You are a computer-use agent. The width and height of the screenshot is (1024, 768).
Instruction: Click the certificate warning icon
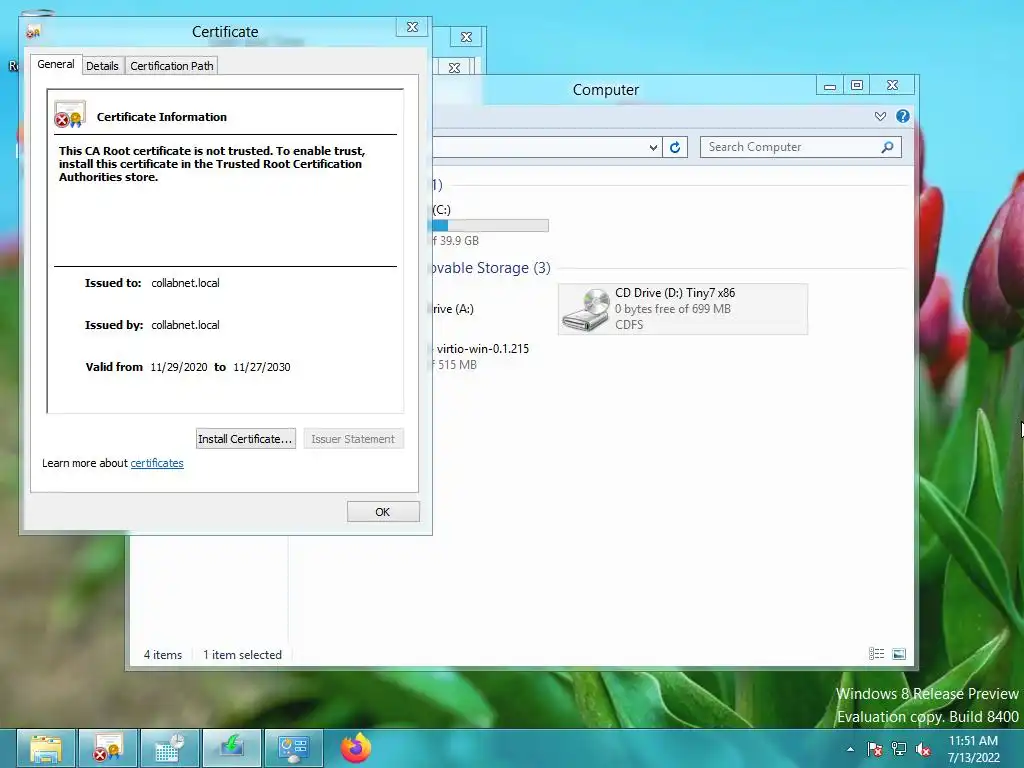(x=70, y=114)
